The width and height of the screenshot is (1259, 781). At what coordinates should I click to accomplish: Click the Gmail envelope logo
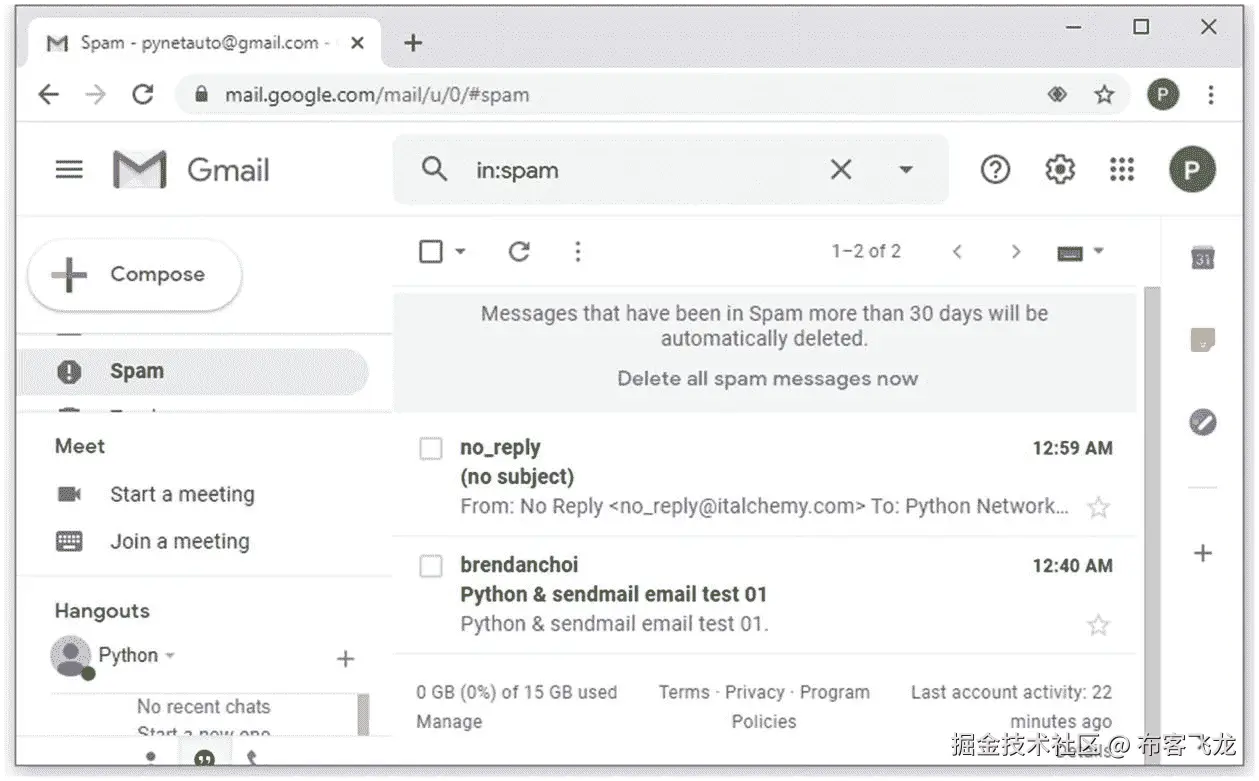coord(139,169)
